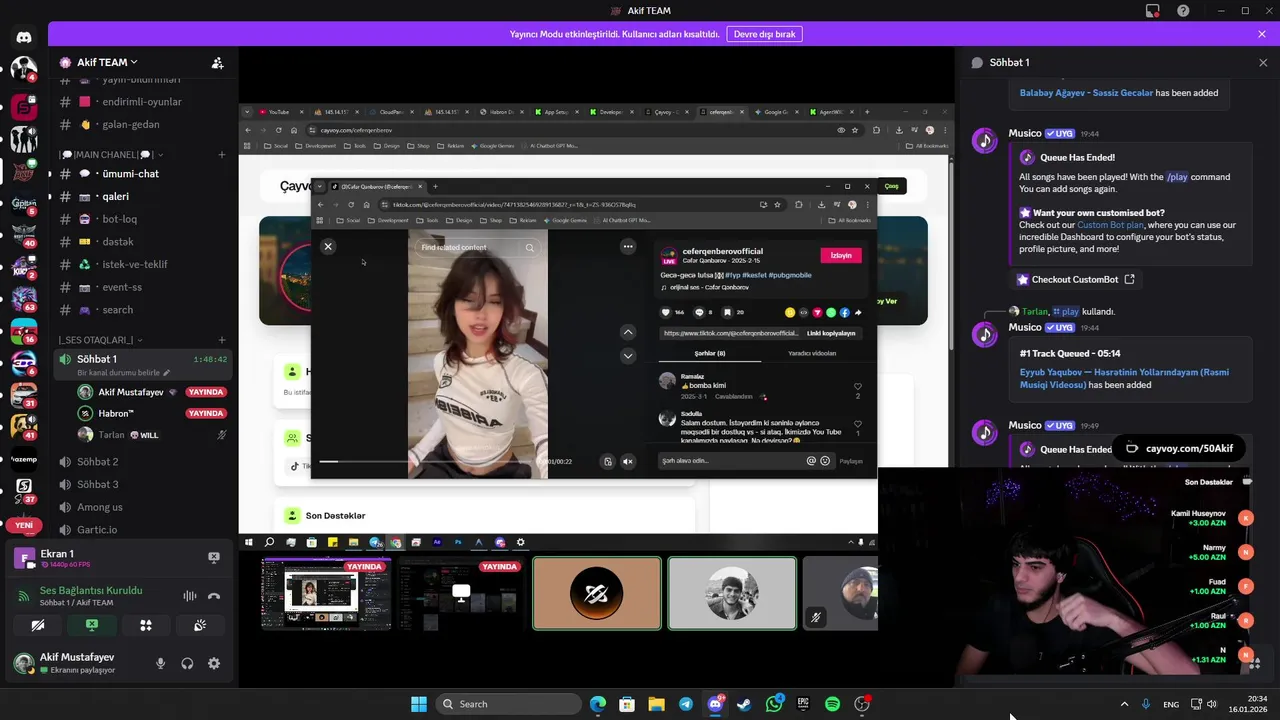Open WhatsApp from taskbar
The height and width of the screenshot is (720, 1280).
pyautogui.click(x=774, y=704)
